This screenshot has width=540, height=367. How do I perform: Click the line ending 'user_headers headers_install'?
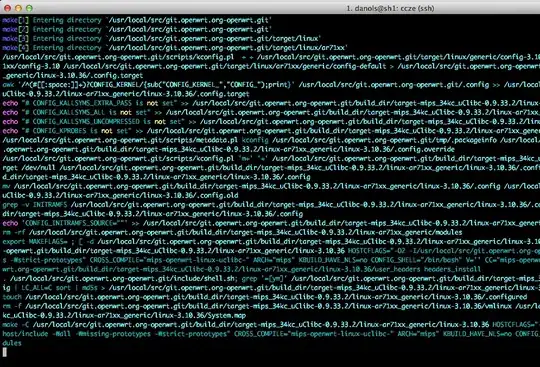click(x=241, y=269)
